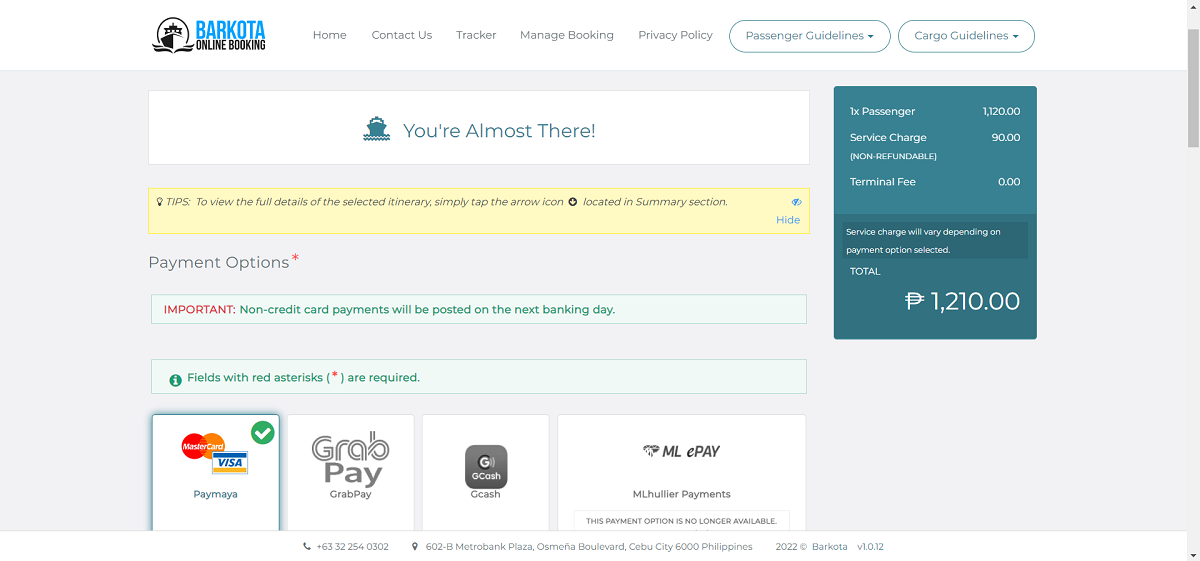Click the 1x Passenger 1,120.00 line
Viewport: 1200px width, 561px height.
(935, 111)
